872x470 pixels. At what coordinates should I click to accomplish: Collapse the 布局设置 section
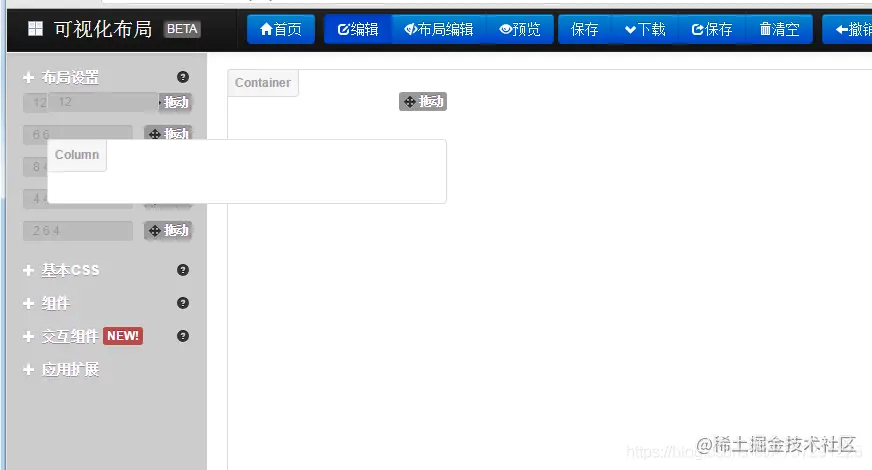[x=61, y=77]
